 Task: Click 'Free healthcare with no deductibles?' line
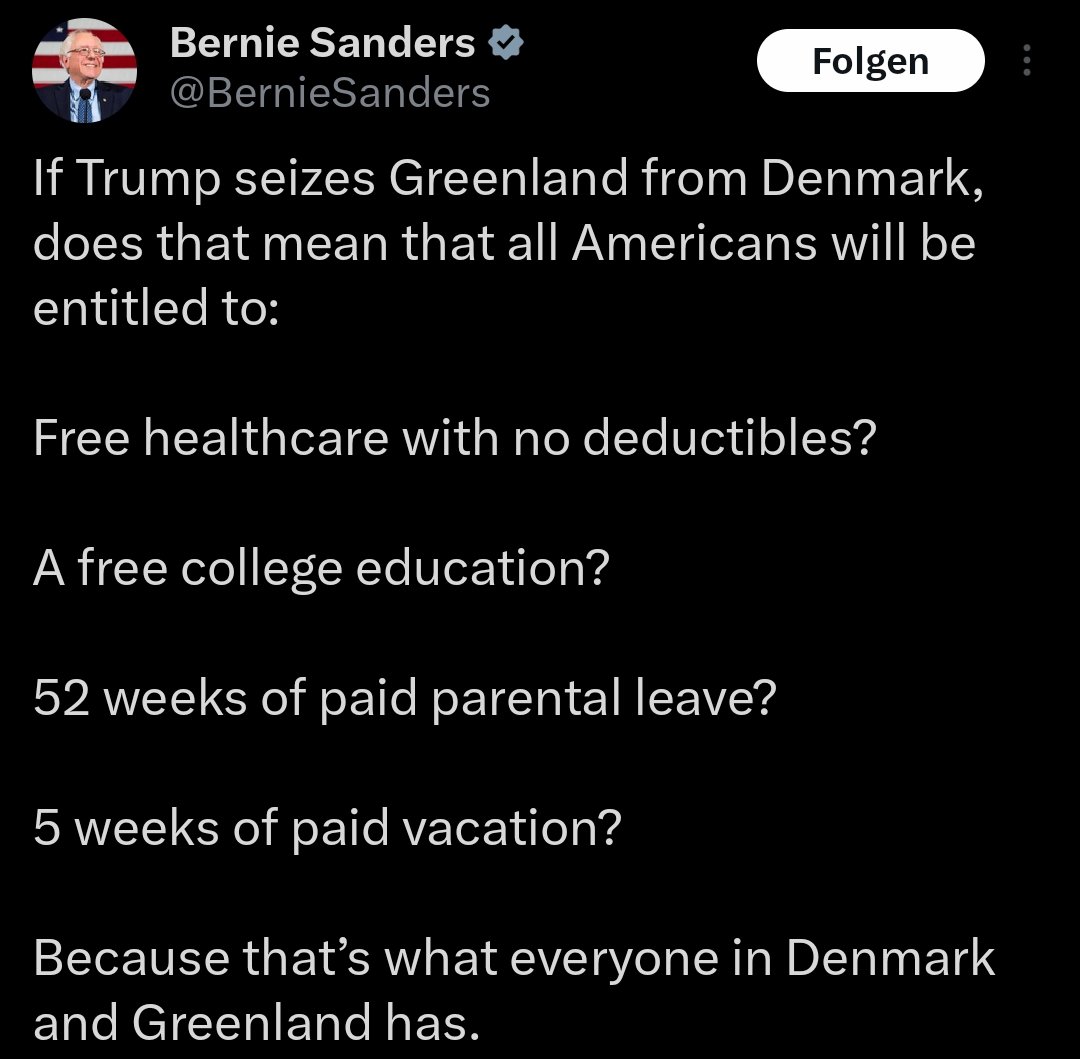click(x=454, y=439)
